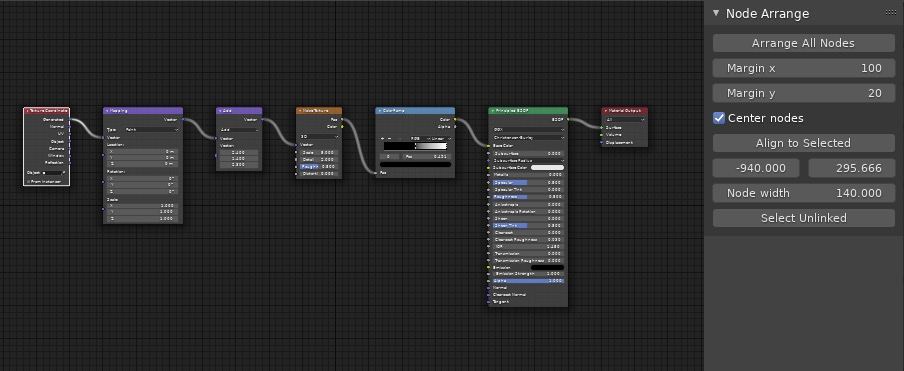Click the Node Arrange panel drag handle dots
This screenshot has height=371, width=904.
[x=890, y=13]
